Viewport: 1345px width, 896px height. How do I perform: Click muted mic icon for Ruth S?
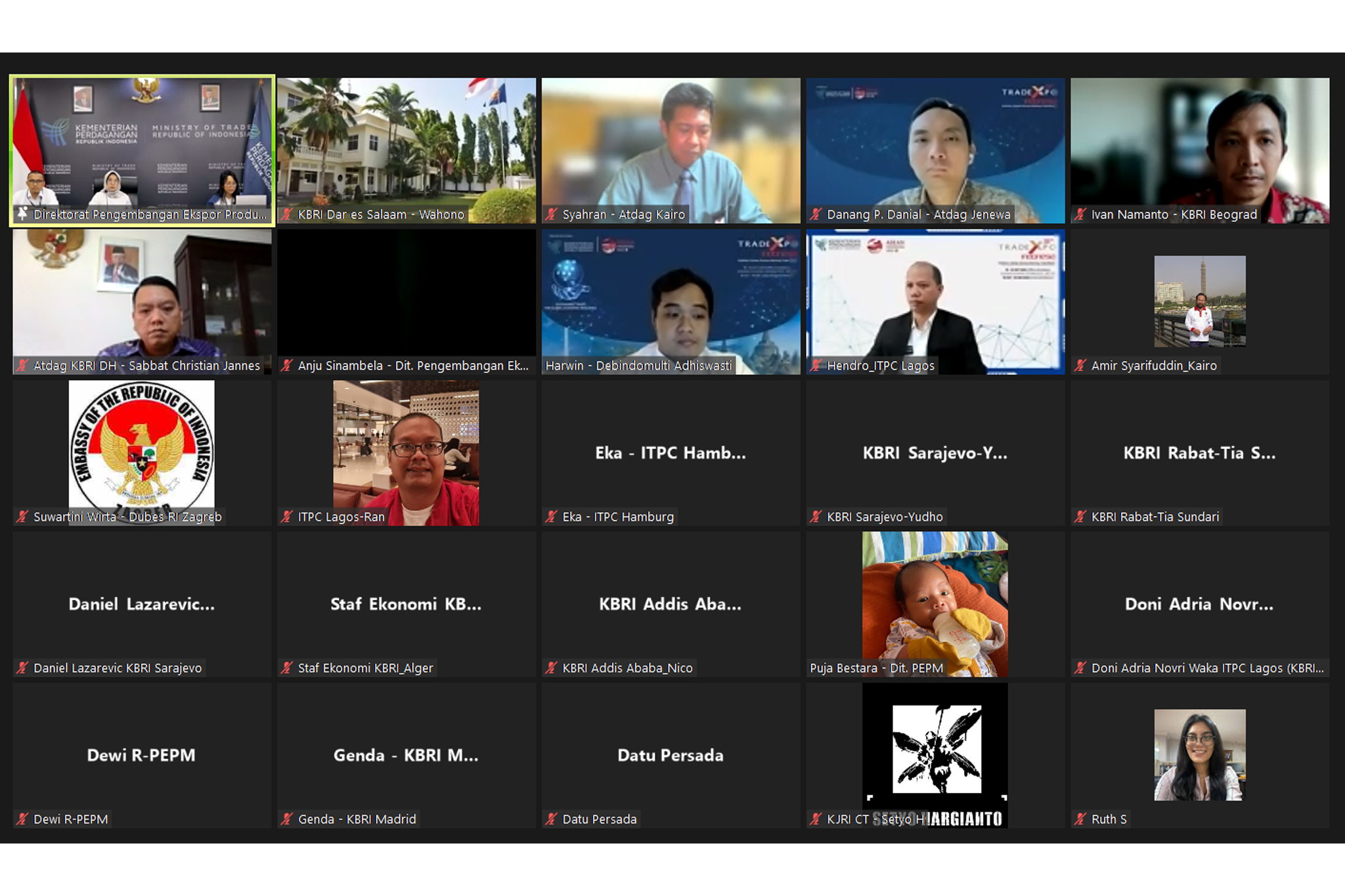click(x=1081, y=819)
